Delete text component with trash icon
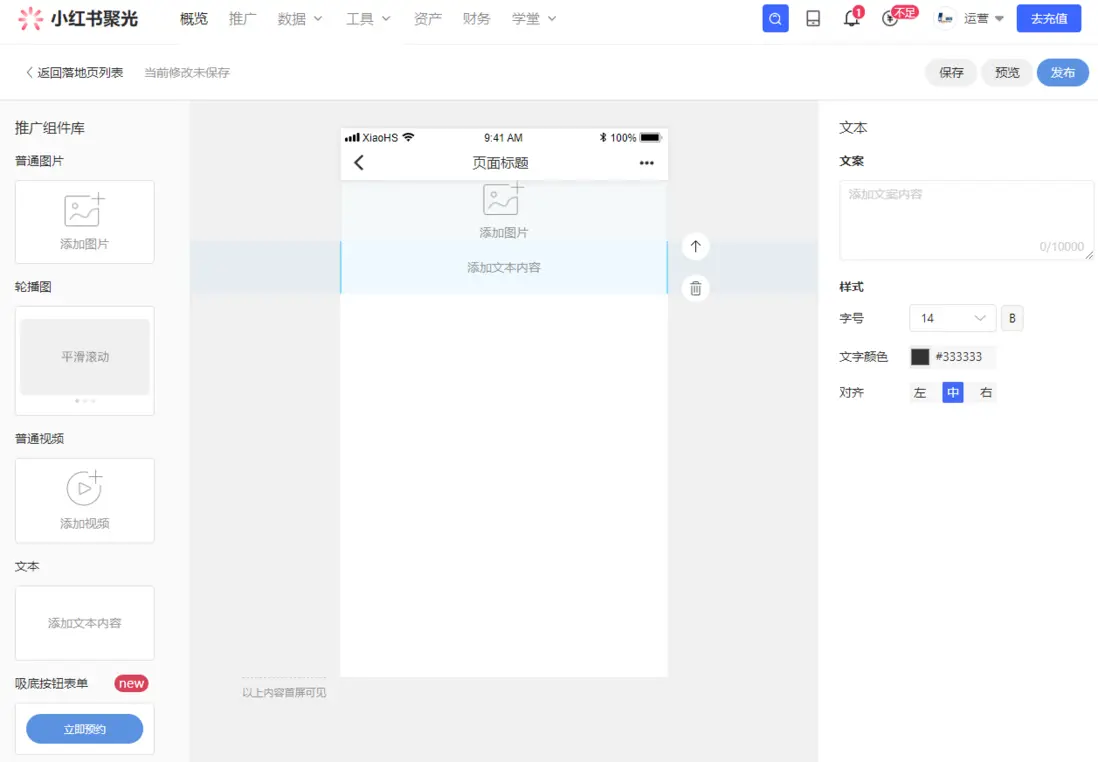 (695, 289)
